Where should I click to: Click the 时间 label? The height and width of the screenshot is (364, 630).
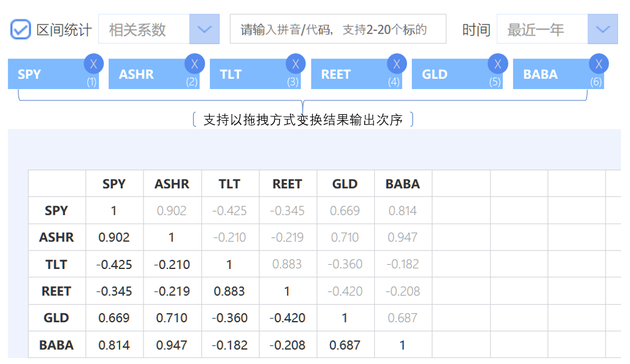coord(476,29)
